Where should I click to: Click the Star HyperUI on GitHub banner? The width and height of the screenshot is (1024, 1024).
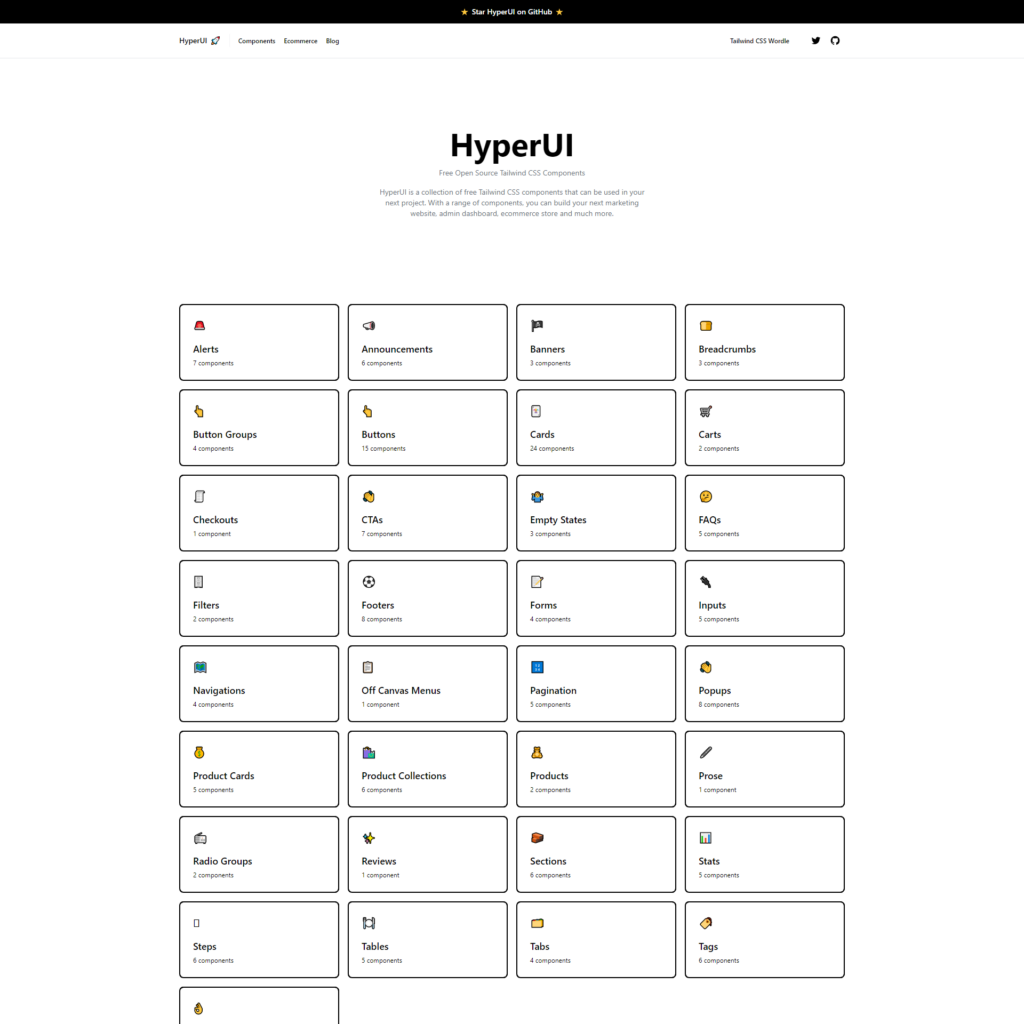pyautogui.click(x=512, y=11)
